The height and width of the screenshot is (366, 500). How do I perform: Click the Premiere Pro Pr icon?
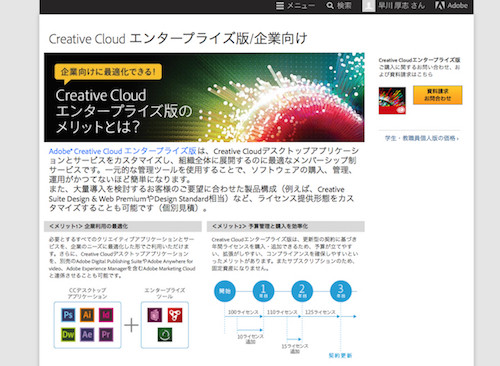click(x=106, y=335)
